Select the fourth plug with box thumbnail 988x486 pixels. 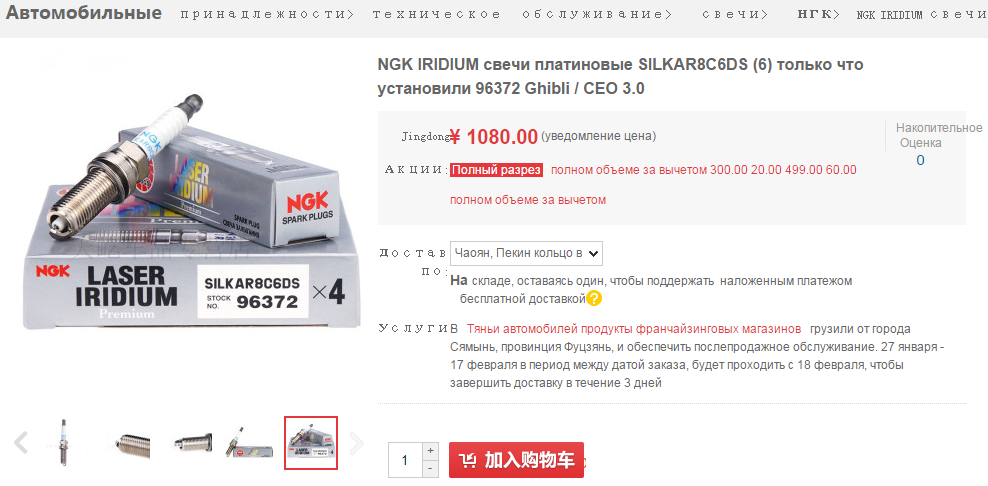click(x=250, y=444)
